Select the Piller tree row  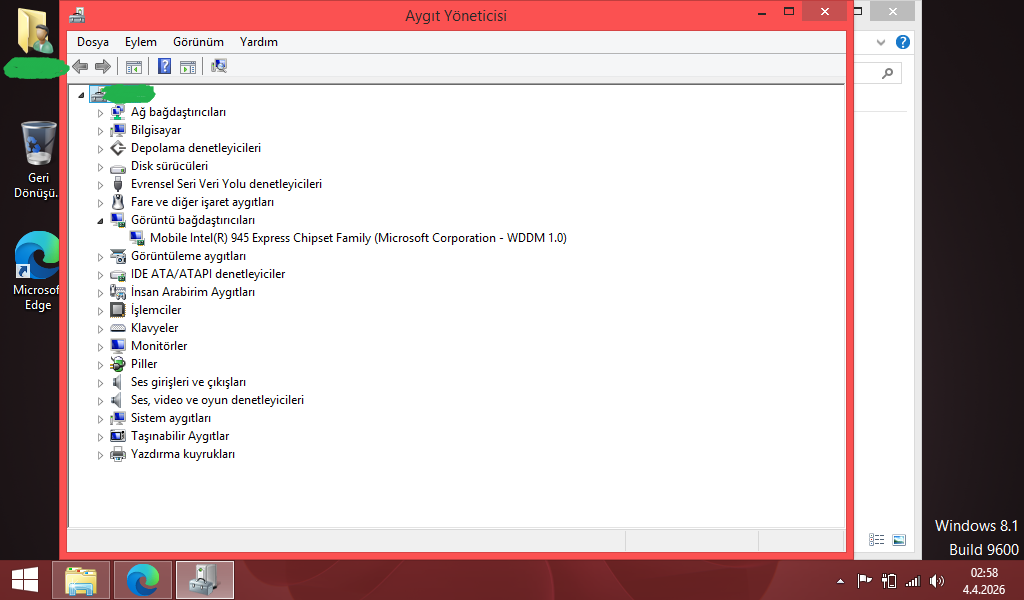[x=144, y=364]
